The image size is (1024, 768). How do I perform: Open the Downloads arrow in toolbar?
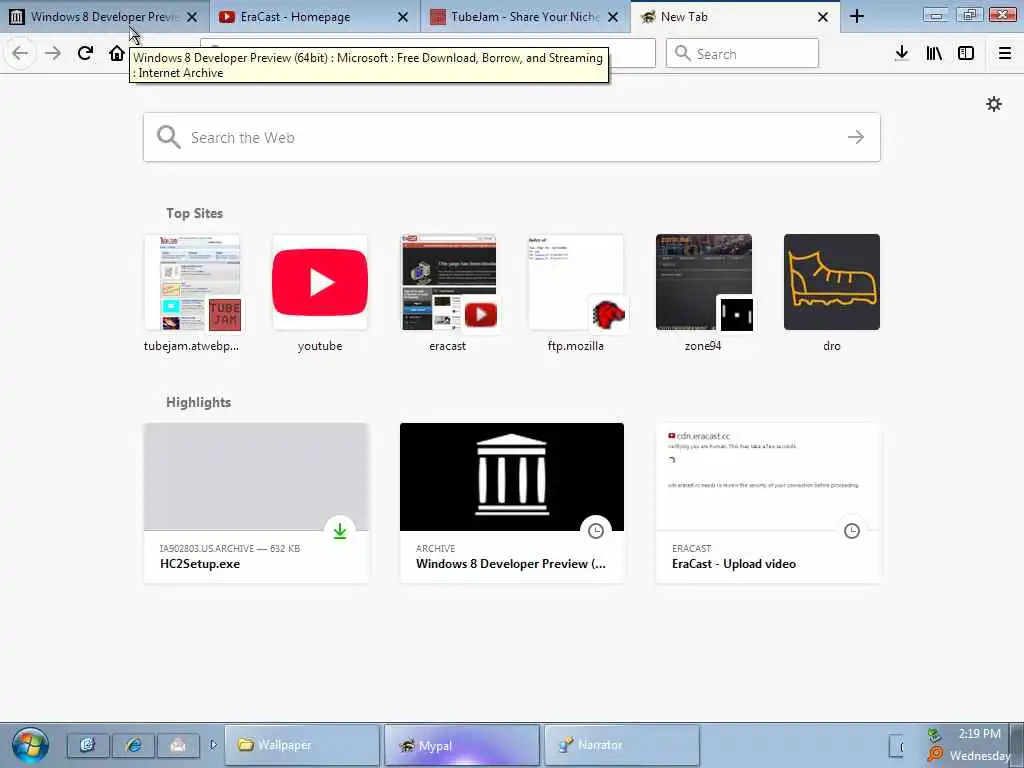[902, 53]
